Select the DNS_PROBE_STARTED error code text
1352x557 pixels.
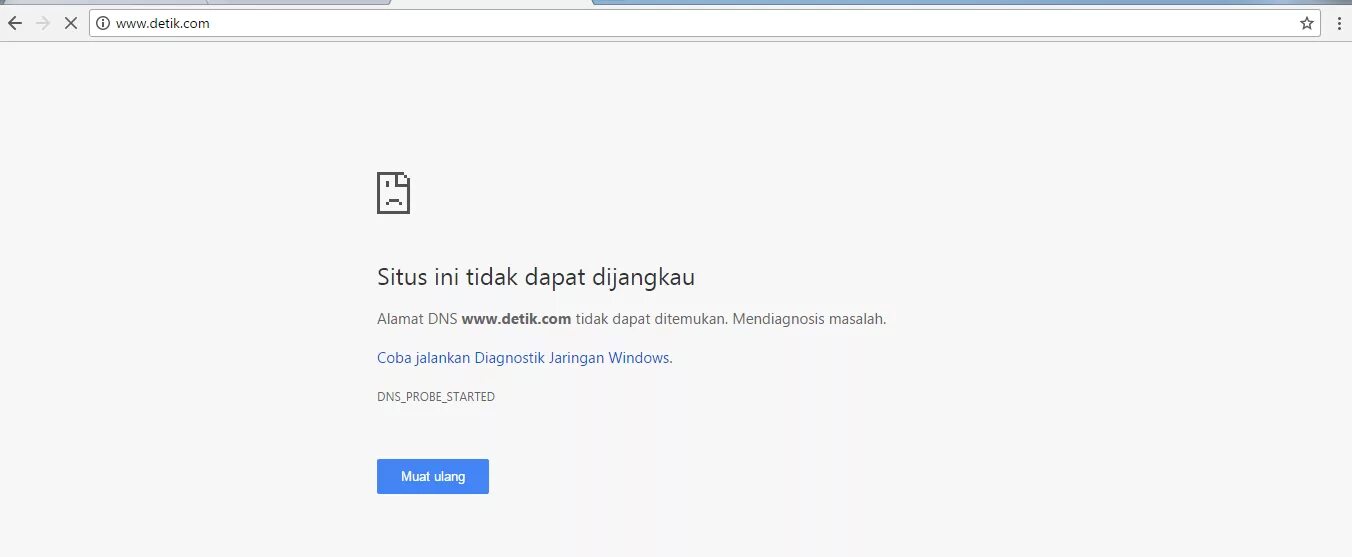click(x=436, y=397)
